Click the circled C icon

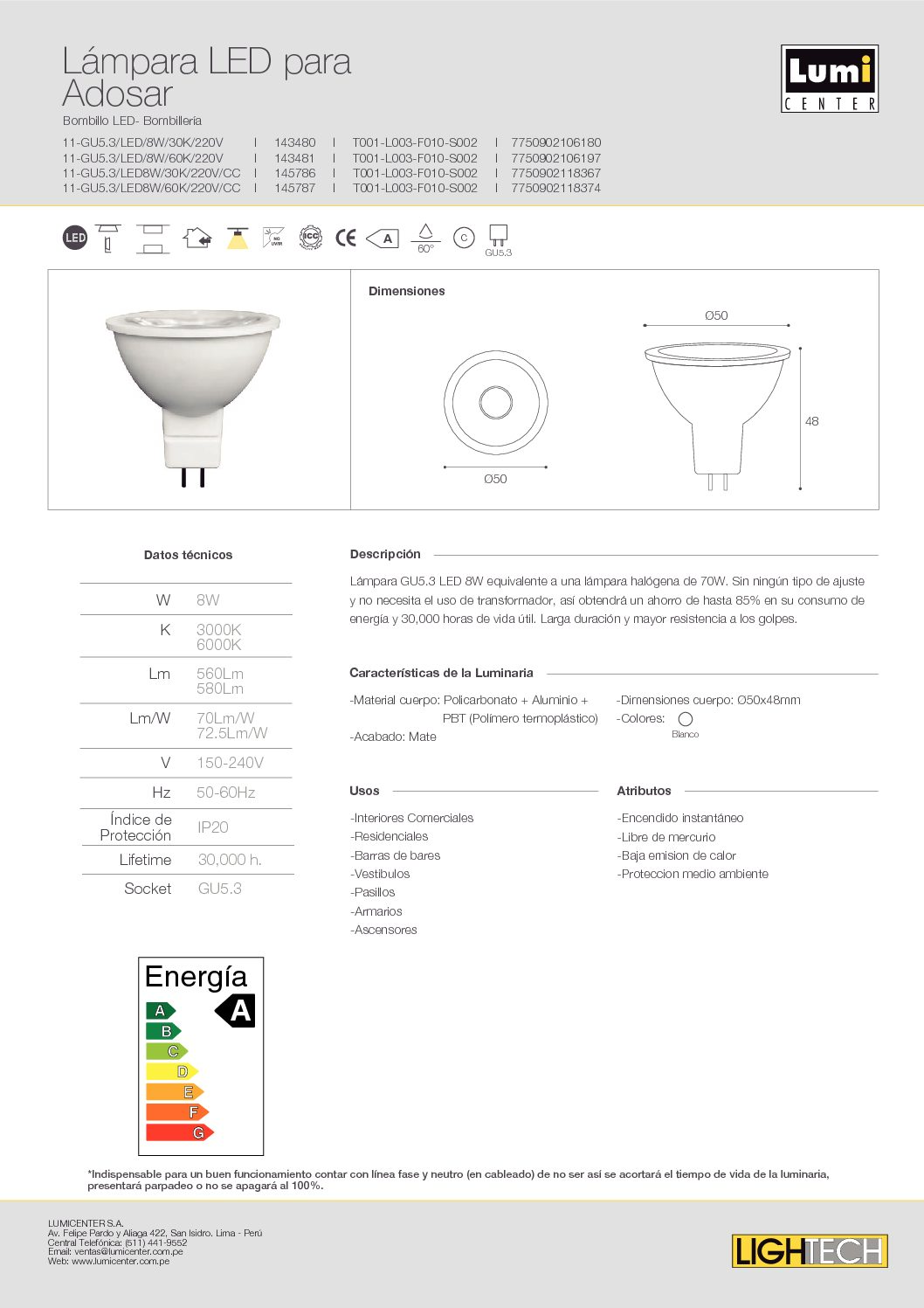[x=464, y=238]
